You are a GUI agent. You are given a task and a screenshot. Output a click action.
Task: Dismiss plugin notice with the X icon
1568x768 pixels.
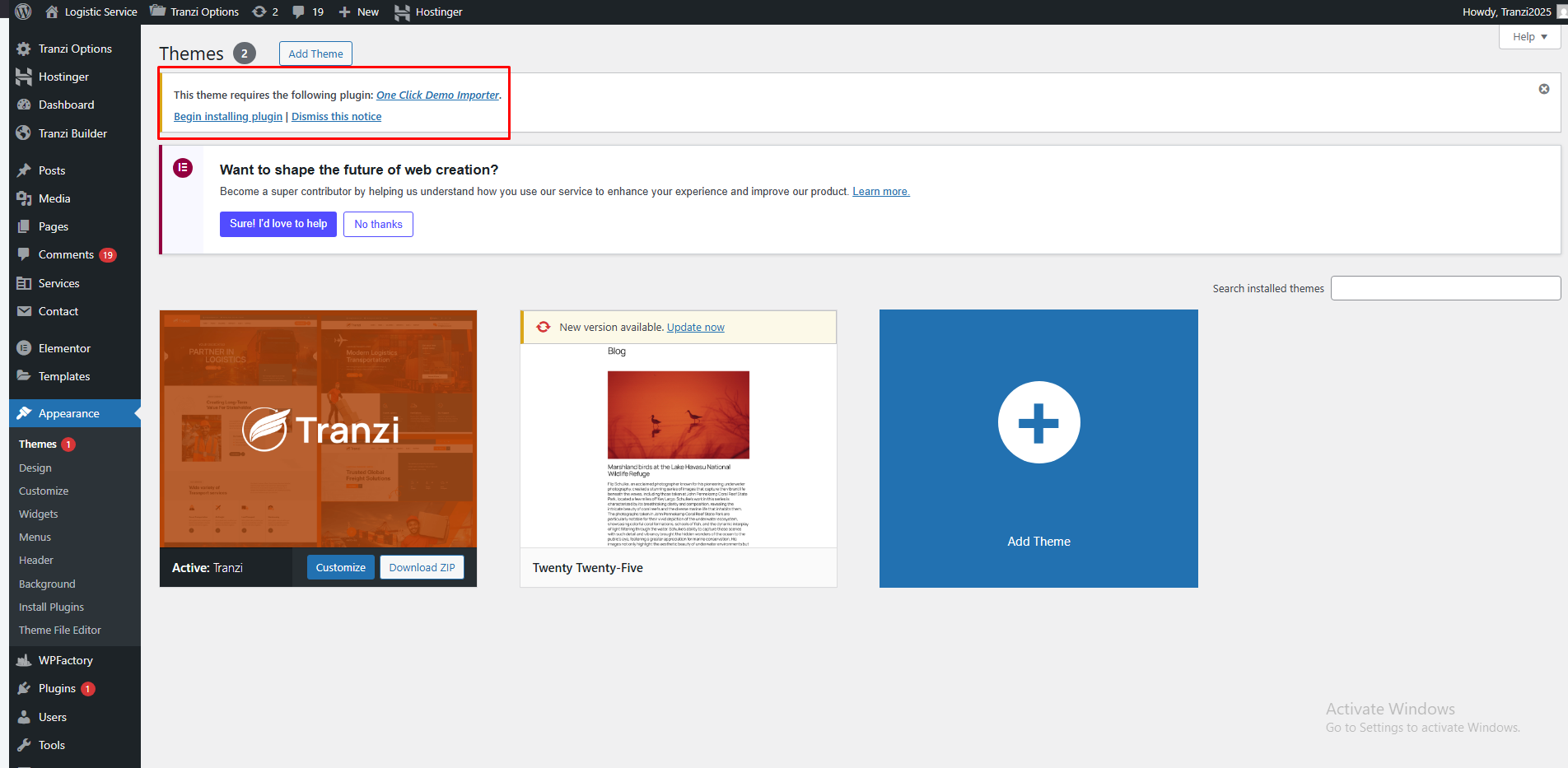click(x=1544, y=89)
